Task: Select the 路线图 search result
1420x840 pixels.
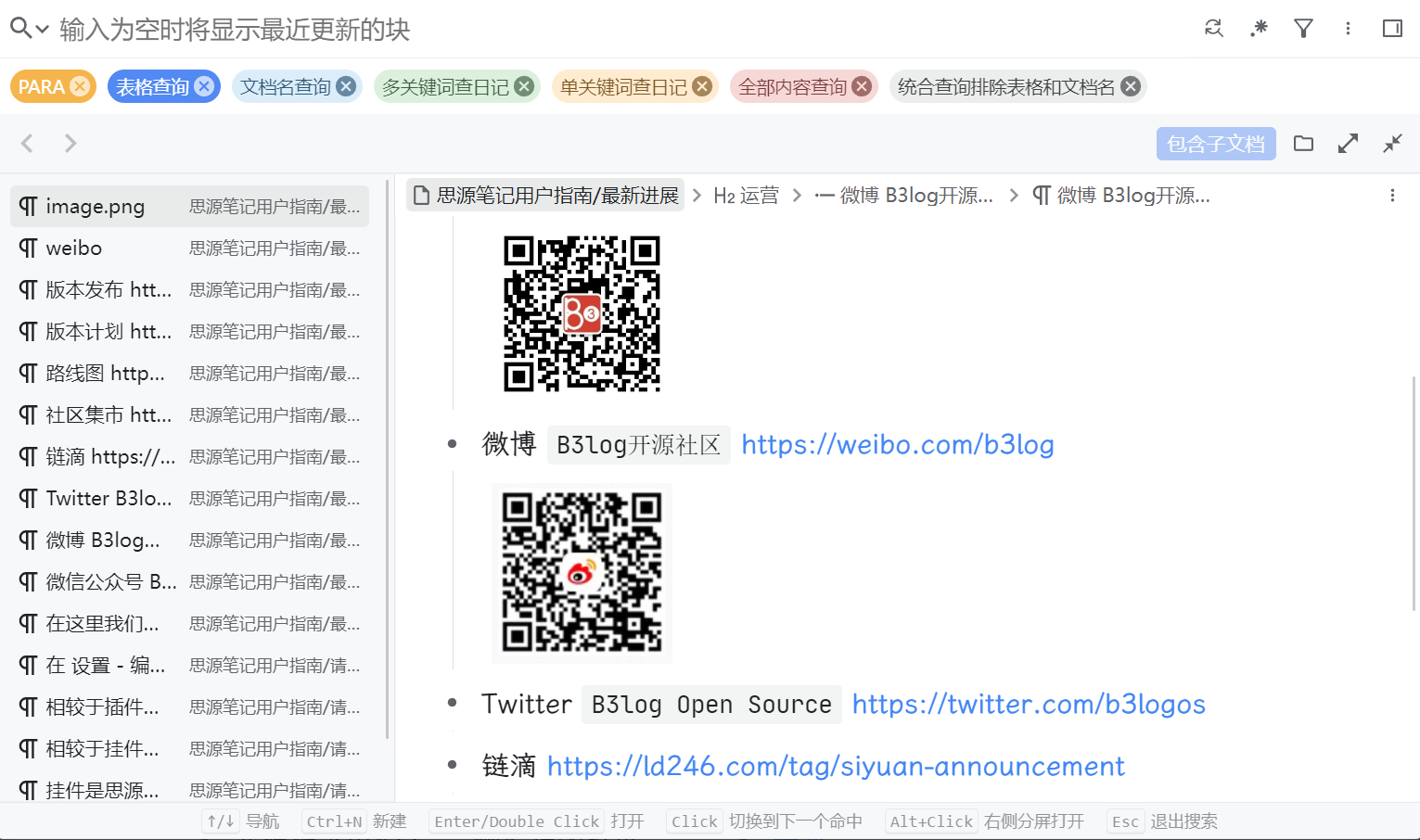Action: click(189, 373)
